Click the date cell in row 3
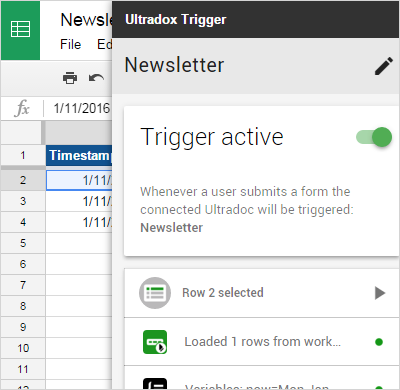 tap(79, 201)
